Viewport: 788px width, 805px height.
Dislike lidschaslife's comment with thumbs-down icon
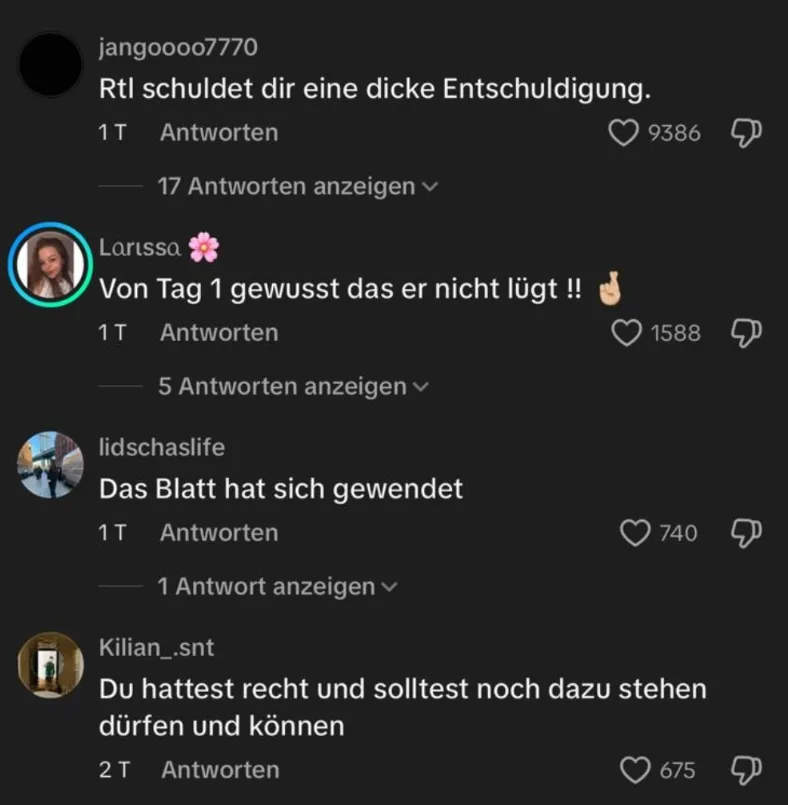[746, 533]
